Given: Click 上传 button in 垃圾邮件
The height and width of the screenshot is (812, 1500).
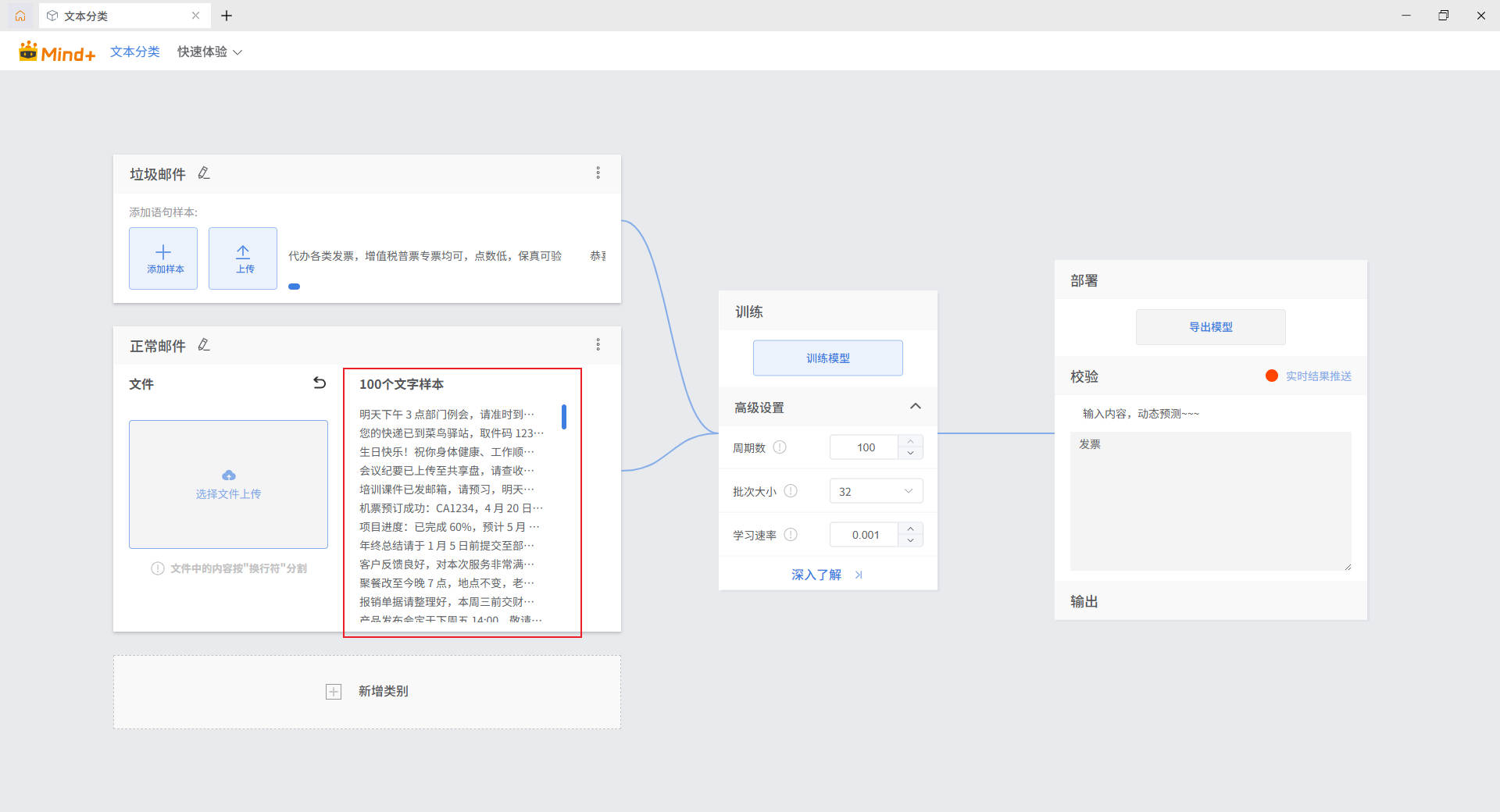Looking at the screenshot, I should coord(243,258).
